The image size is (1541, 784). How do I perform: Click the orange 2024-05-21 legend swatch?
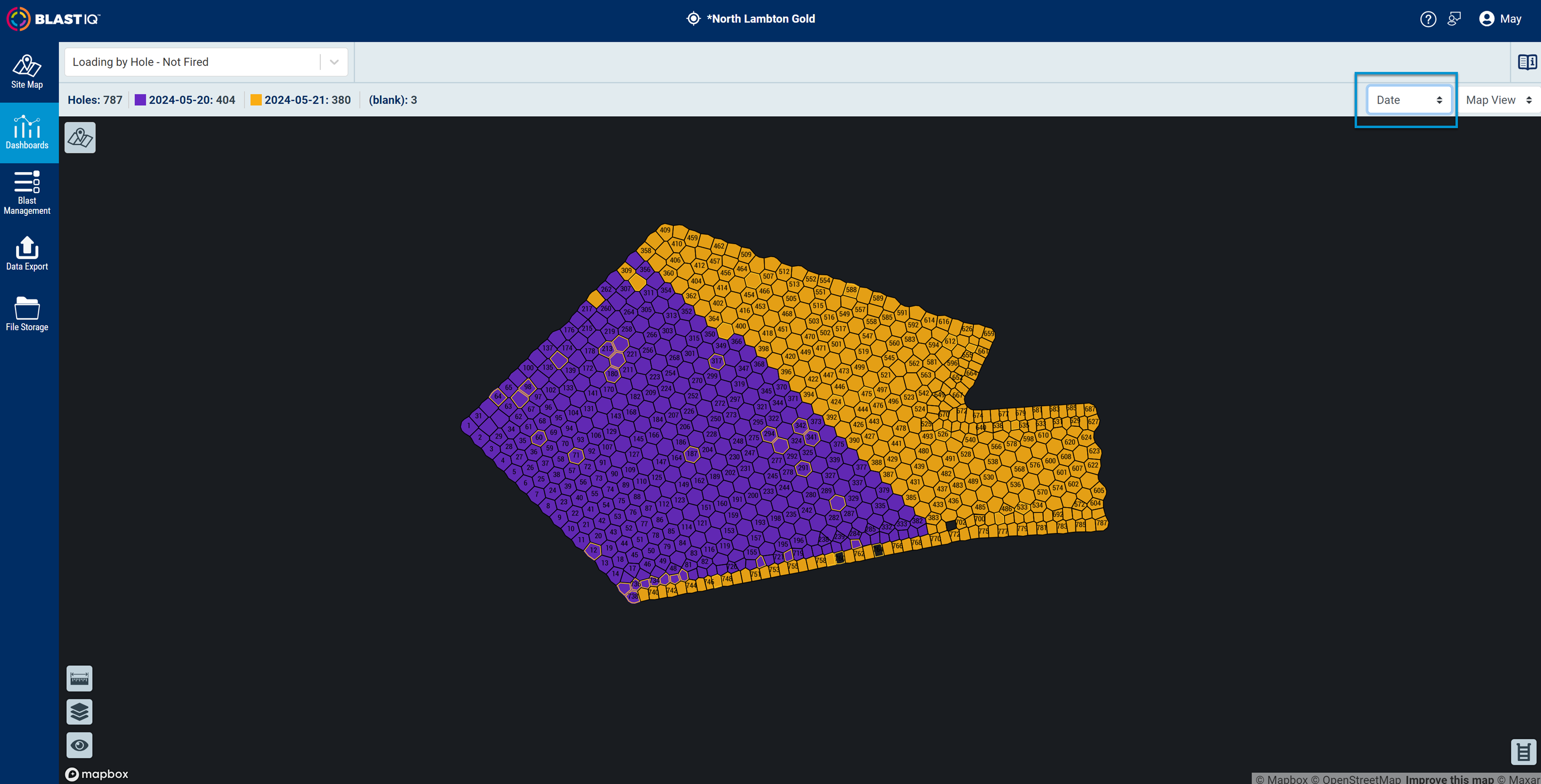256,100
